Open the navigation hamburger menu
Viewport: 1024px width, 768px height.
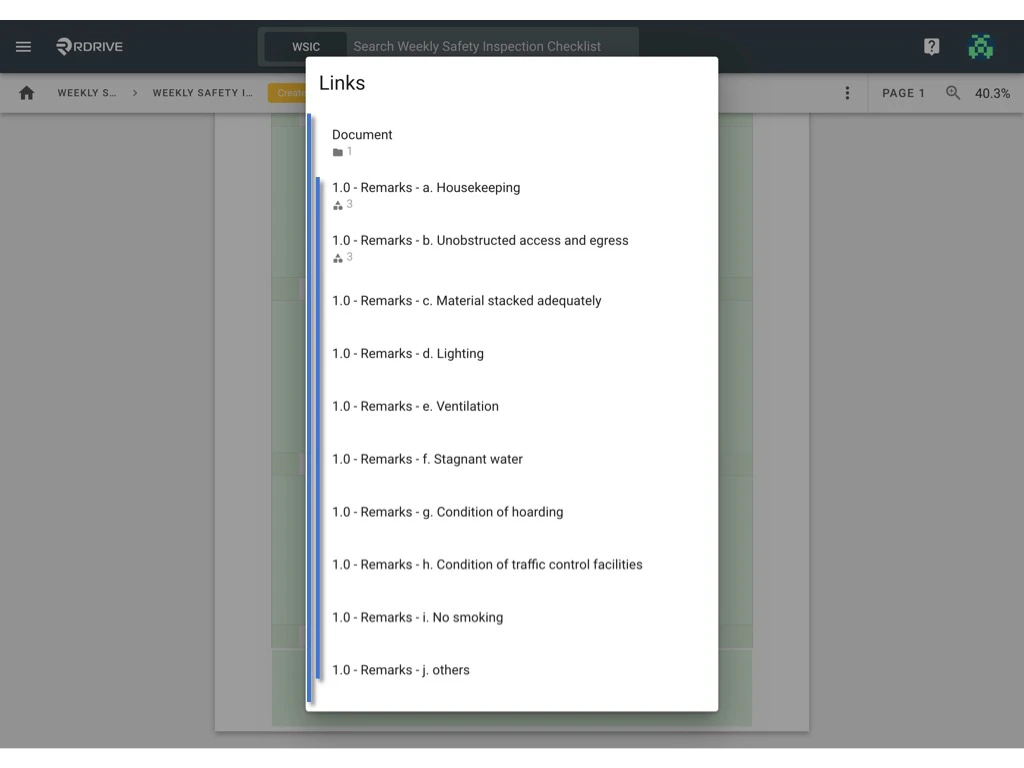point(23,46)
